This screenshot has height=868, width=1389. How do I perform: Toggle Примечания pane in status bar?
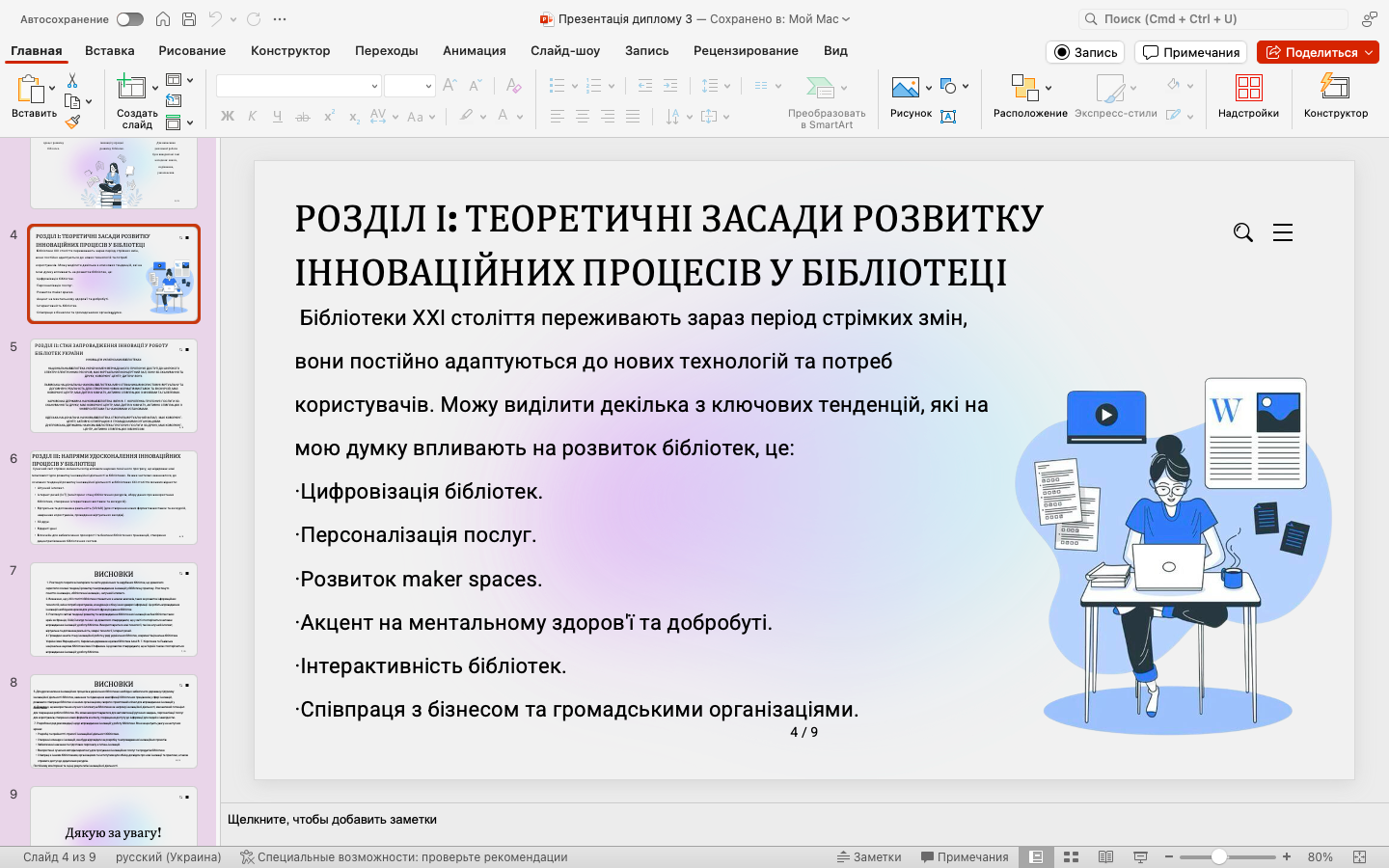[965, 856]
